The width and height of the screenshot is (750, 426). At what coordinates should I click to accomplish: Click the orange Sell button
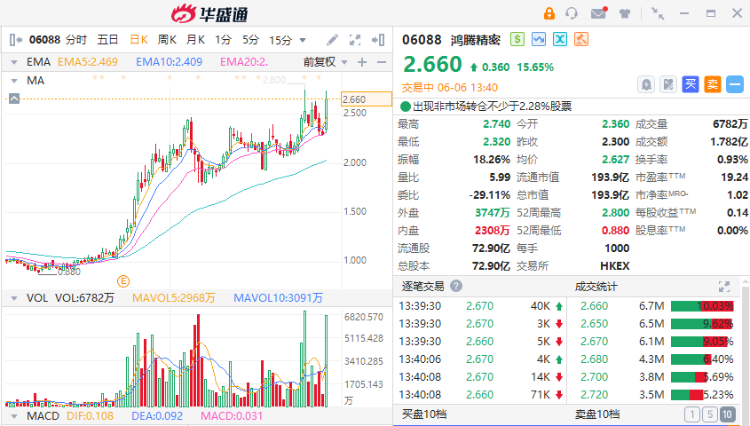712,85
